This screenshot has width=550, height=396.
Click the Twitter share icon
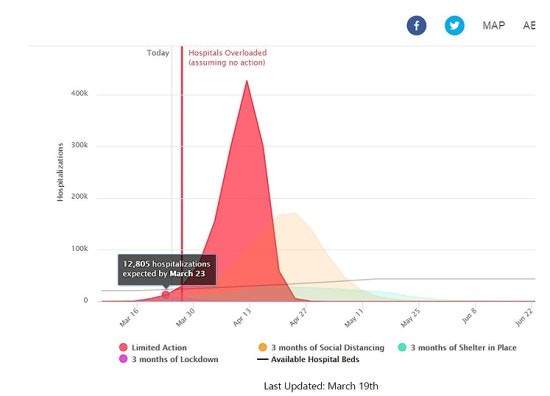(x=454, y=25)
